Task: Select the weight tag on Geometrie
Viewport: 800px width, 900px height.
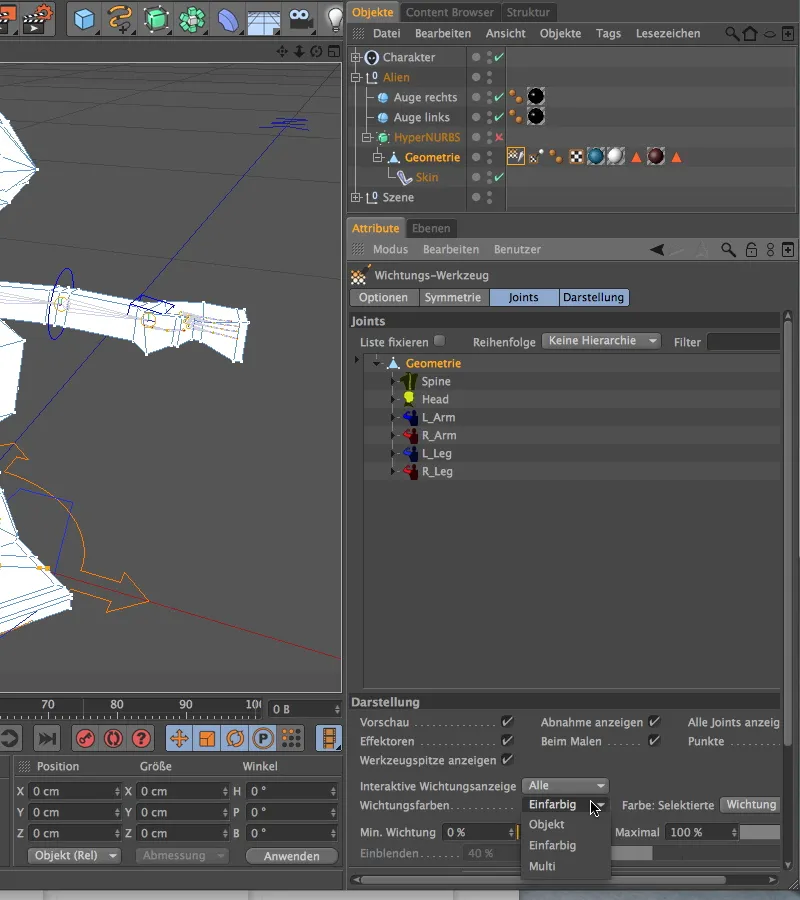Action: pos(515,156)
